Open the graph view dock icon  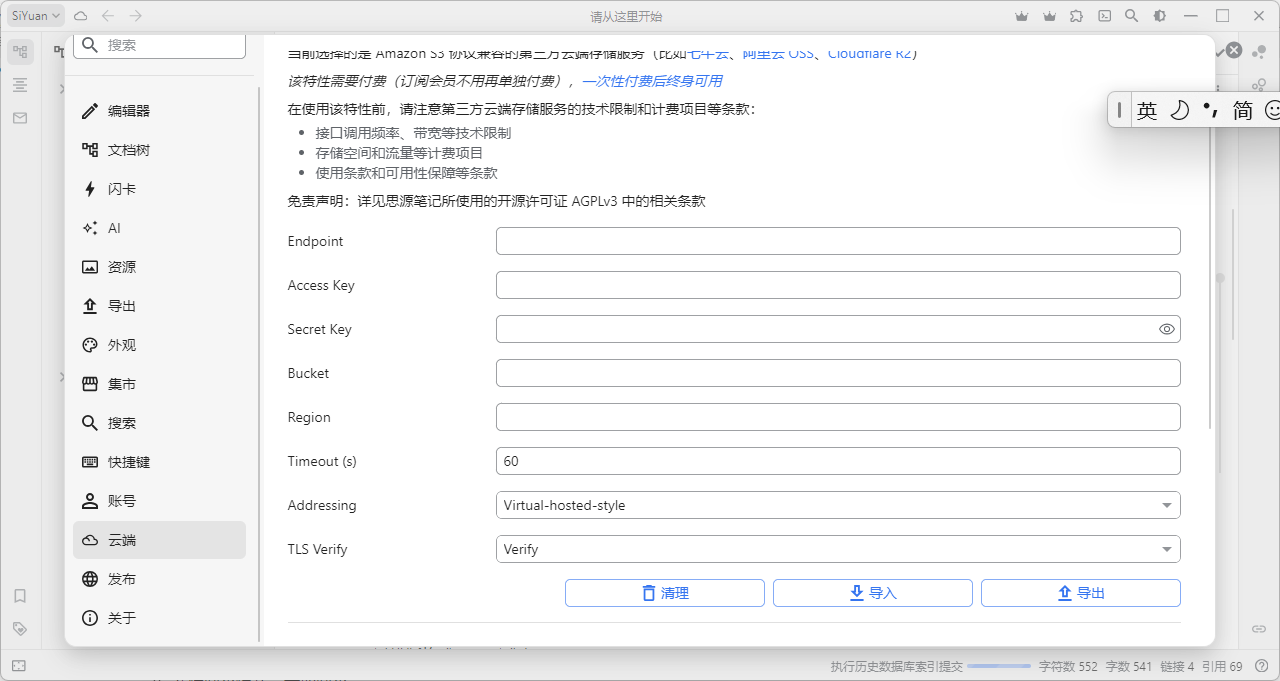point(1260,52)
